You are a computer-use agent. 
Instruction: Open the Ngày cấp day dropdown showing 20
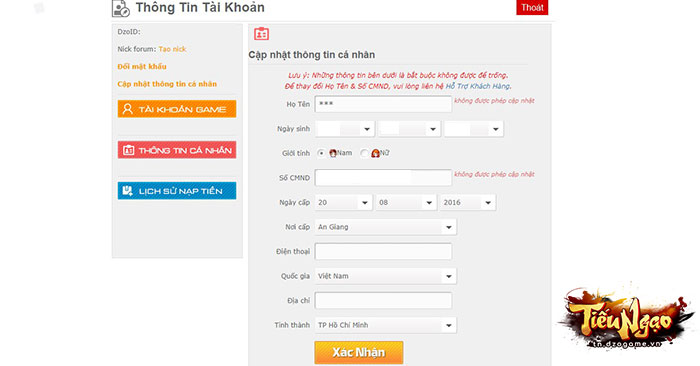(x=343, y=203)
